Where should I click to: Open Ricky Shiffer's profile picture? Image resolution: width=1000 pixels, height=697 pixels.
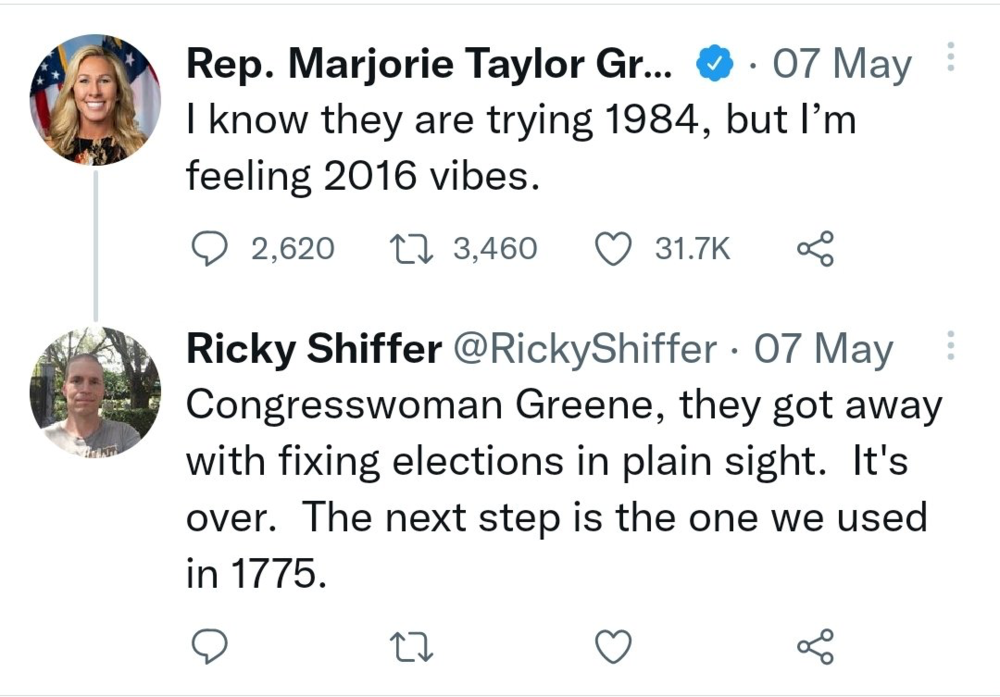coord(95,392)
